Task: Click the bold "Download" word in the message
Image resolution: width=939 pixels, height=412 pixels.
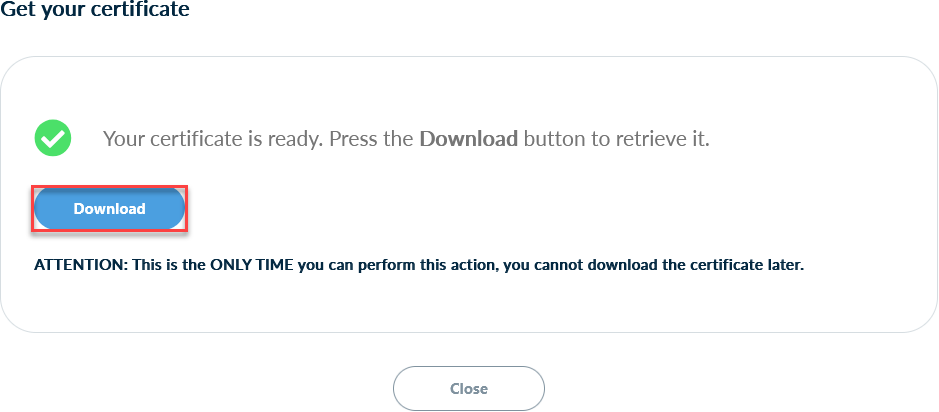Action: (x=468, y=139)
